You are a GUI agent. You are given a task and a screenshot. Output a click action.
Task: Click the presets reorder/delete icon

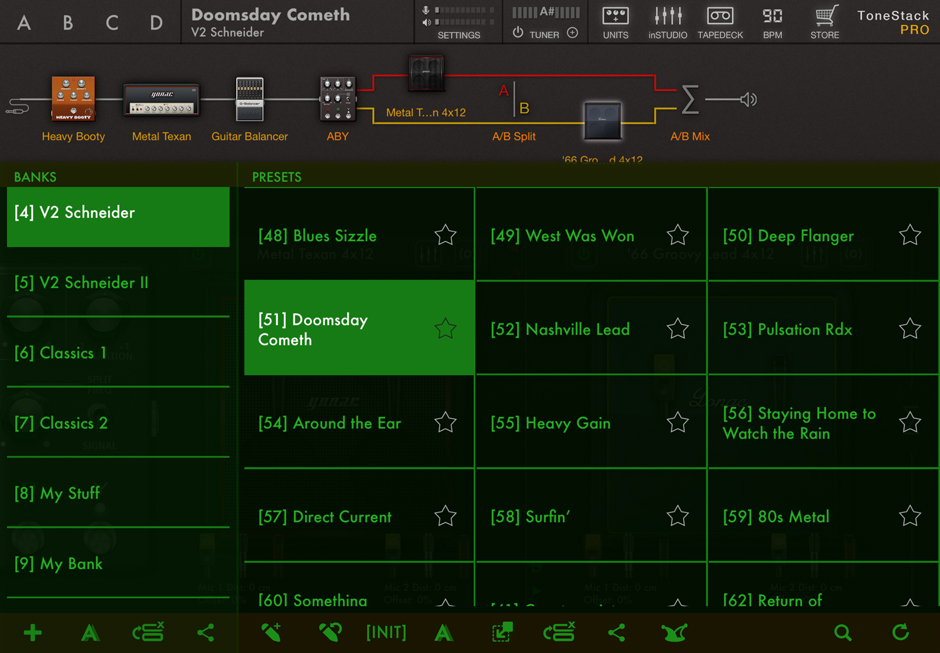(559, 632)
